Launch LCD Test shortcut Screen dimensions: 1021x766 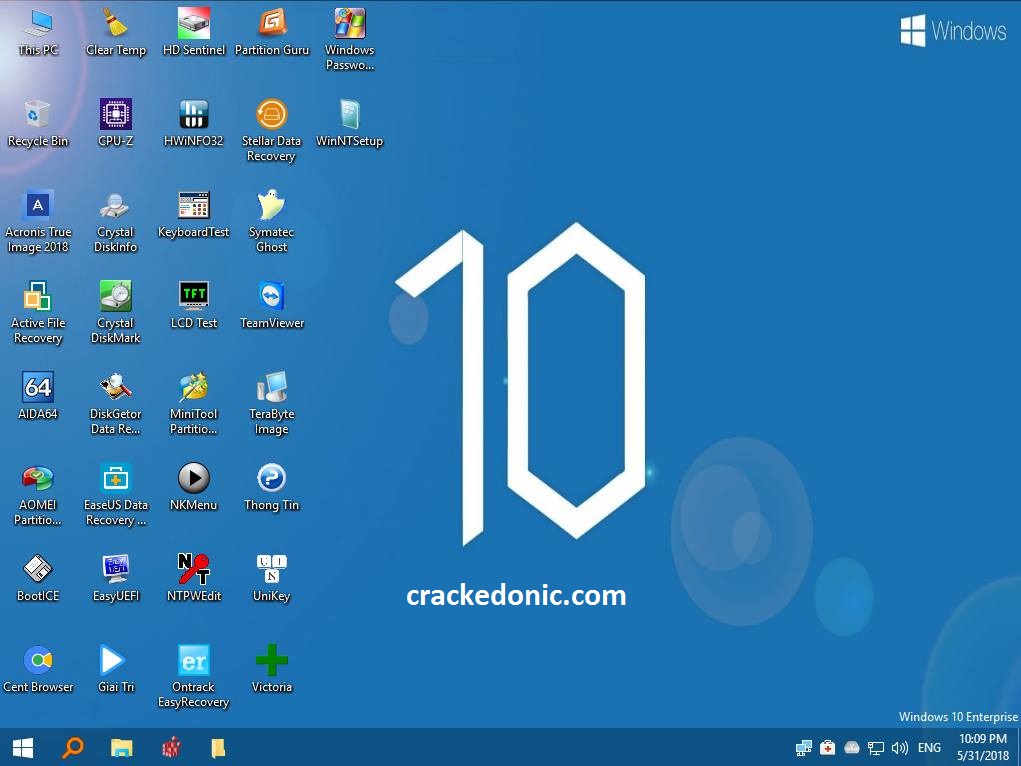click(x=193, y=306)
